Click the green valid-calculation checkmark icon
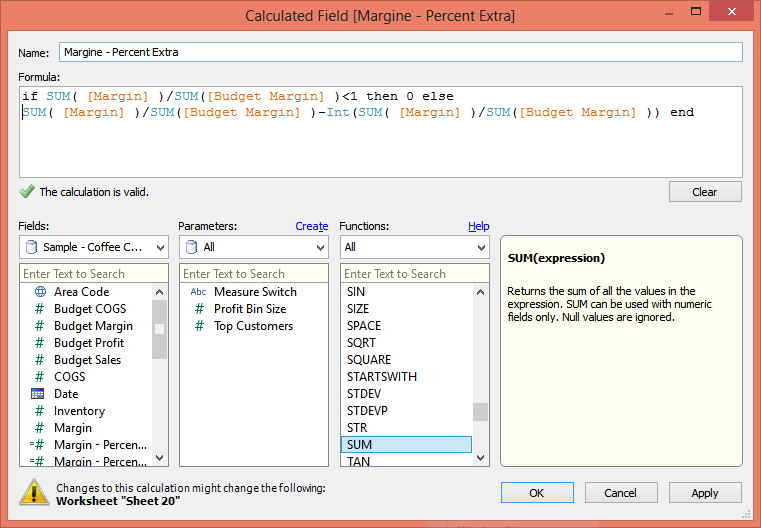The height and width of the screenshot is (528, 761). pyautogui.click(x=27, y=192)
